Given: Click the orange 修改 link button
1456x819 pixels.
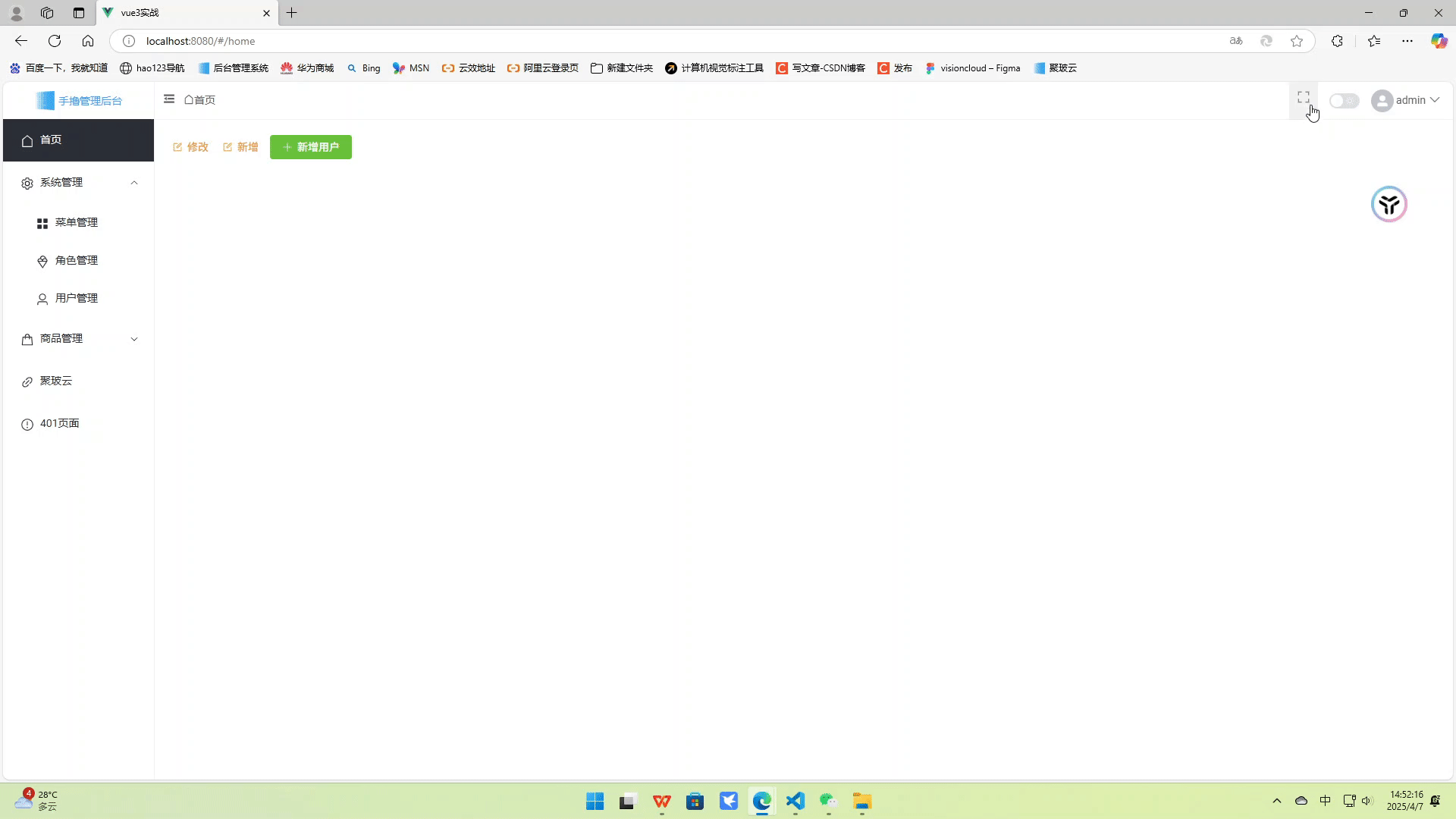Looking at the screenshot, I should coord(190,147).
